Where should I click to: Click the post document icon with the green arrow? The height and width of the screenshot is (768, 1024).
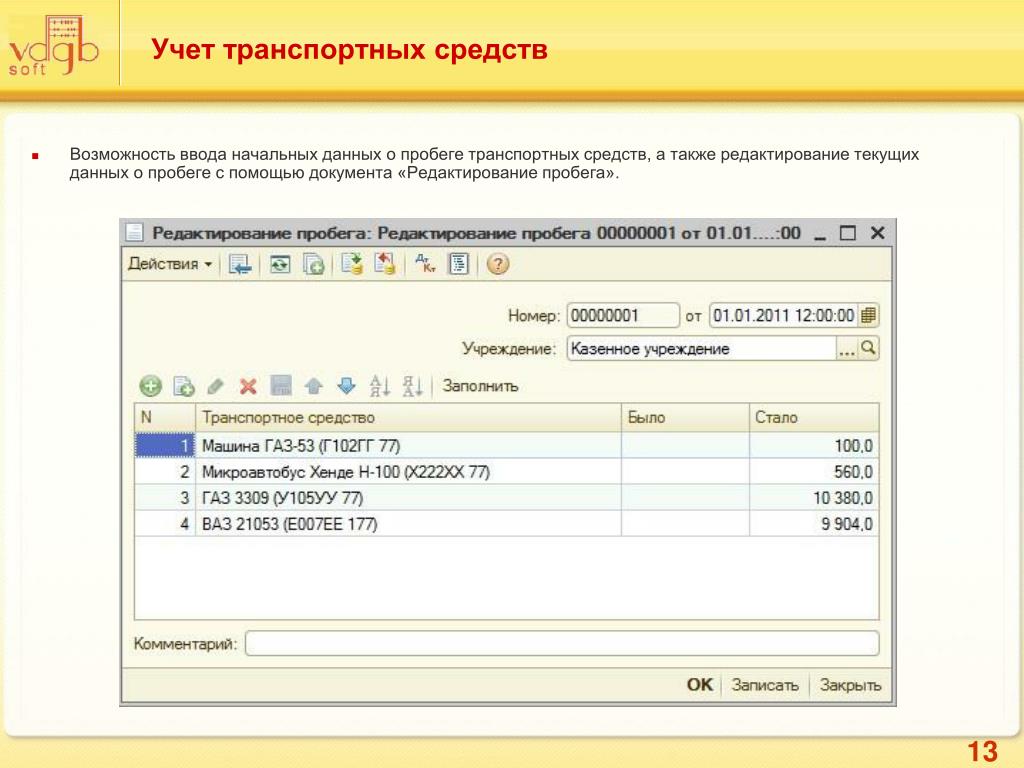point(352,264)
